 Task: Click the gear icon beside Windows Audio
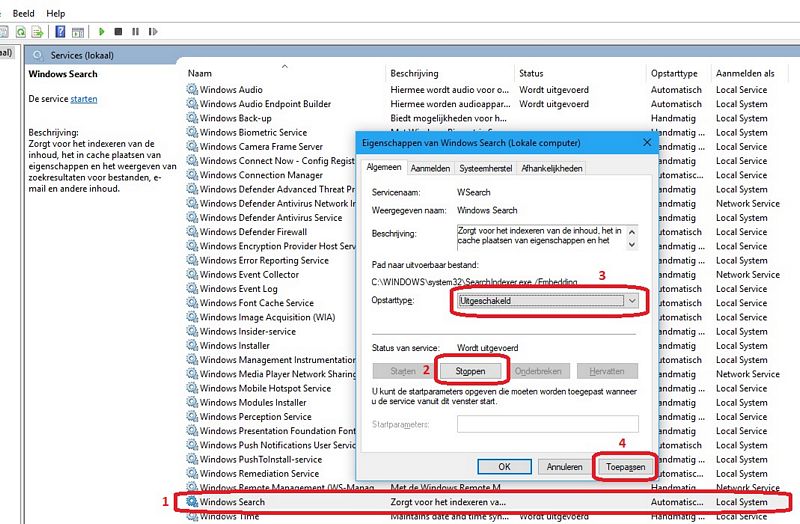coord(192,89)
